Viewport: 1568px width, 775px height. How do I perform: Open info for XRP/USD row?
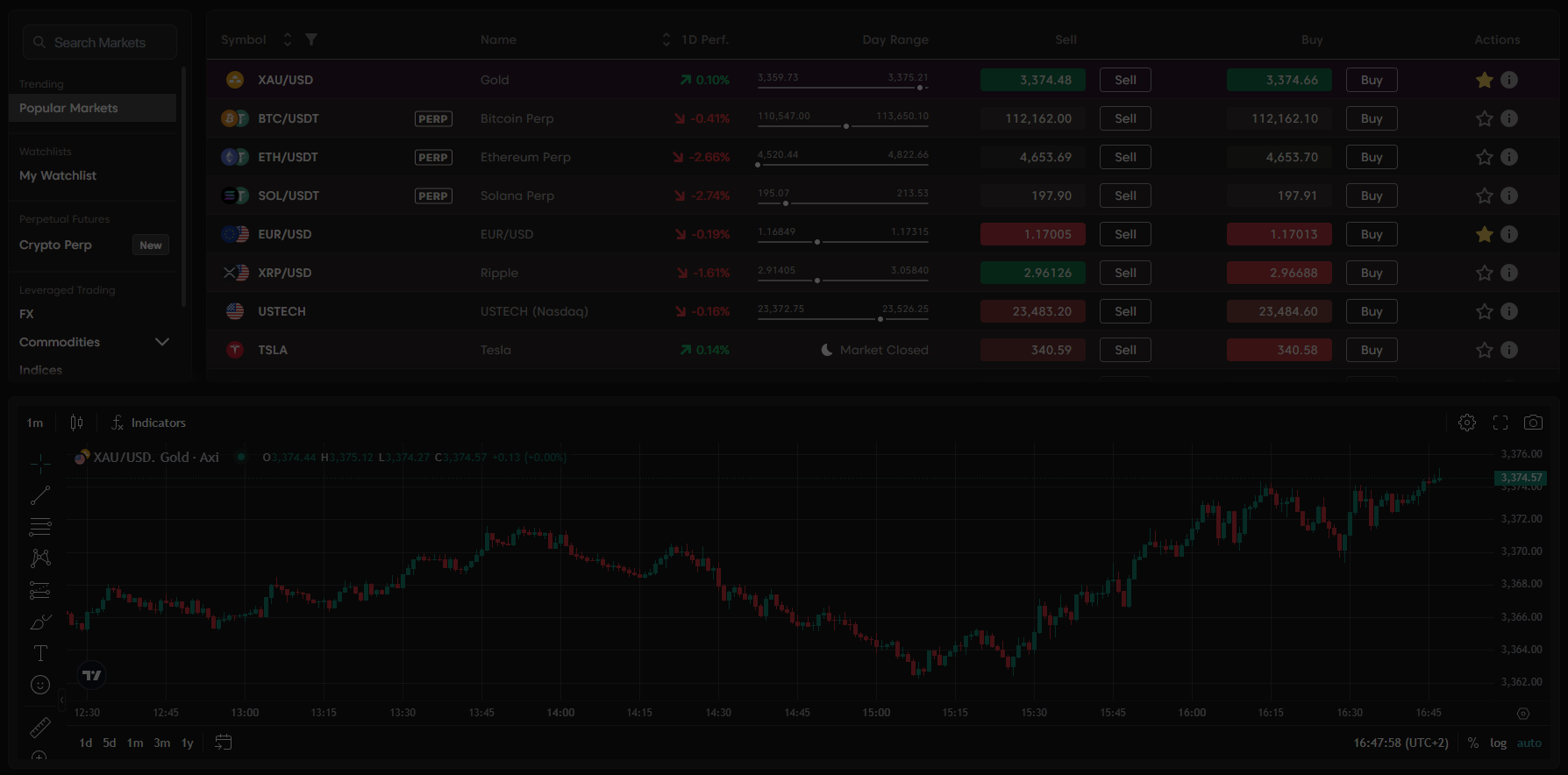coord(1509,273)
